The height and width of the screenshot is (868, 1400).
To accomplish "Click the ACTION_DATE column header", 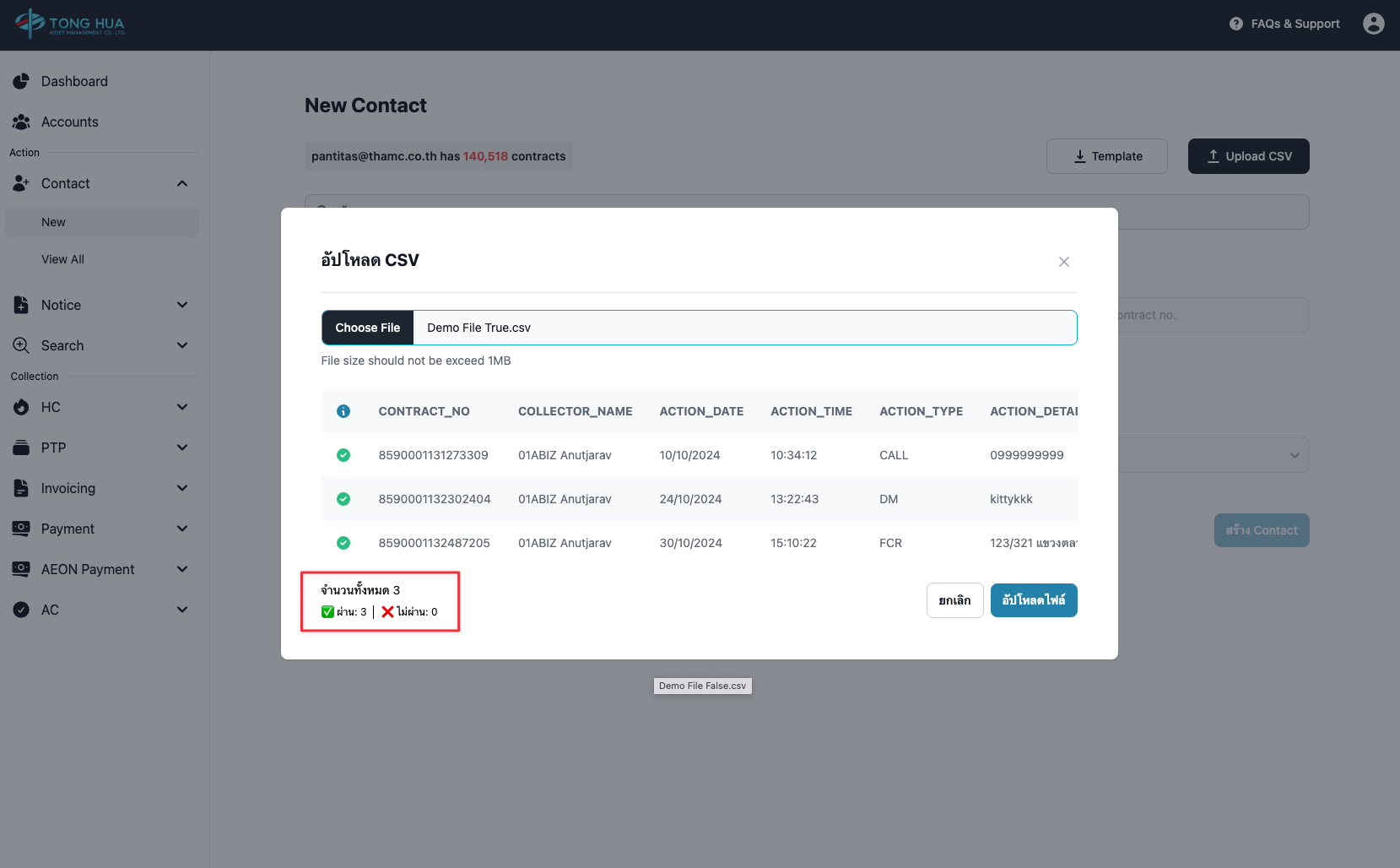I will click(701, 411).
